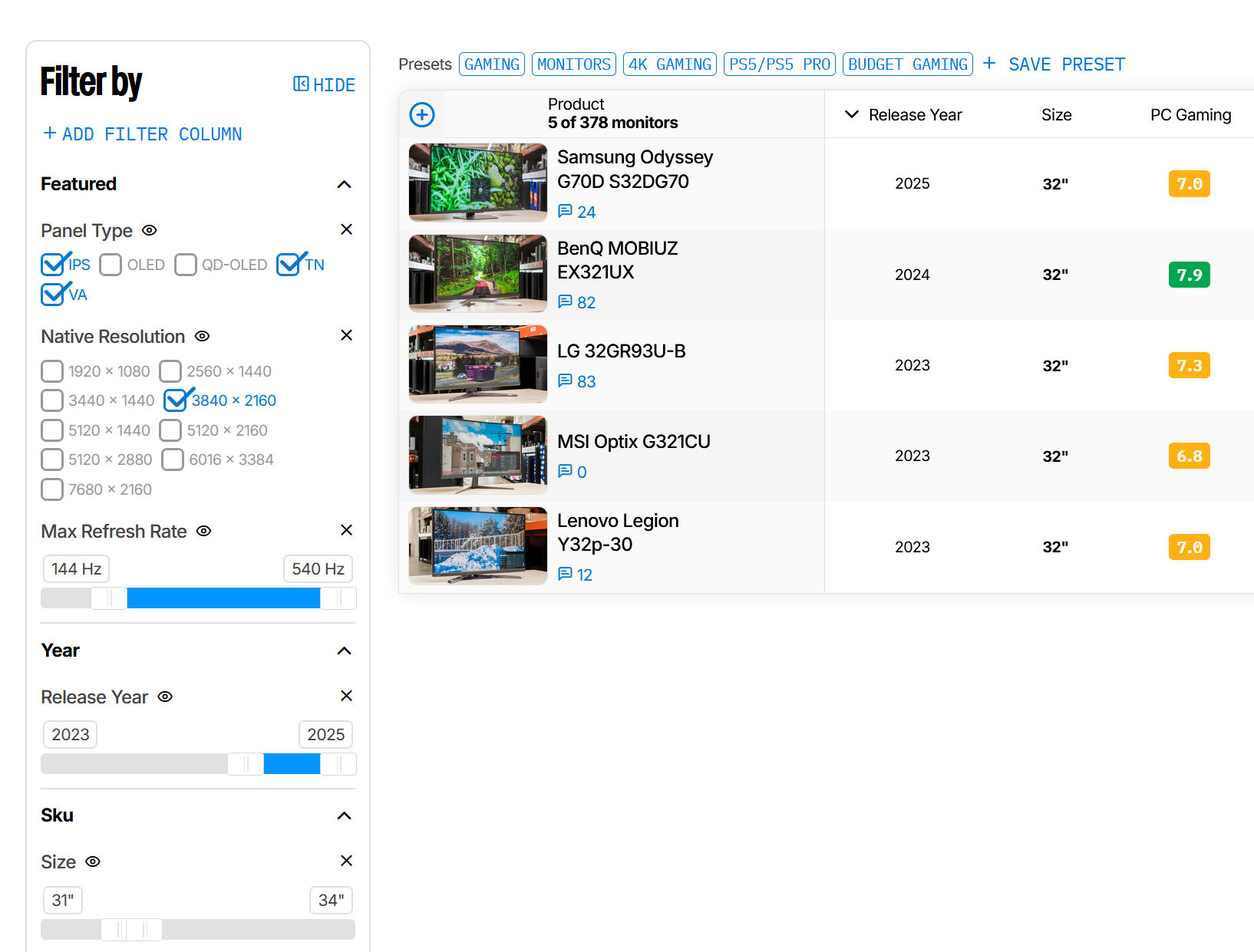The image size is (1254, 952).
Task: Remove the Size filter
Action: point(346,861)
